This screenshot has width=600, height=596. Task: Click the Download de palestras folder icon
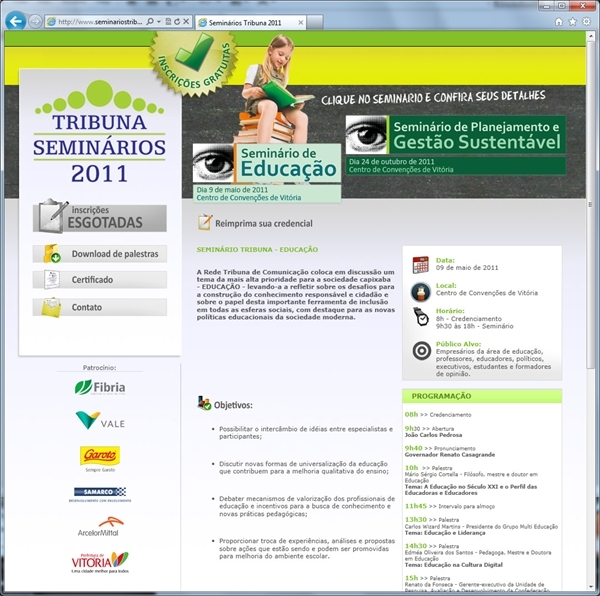pyautogui.click(x=52, y=254)
